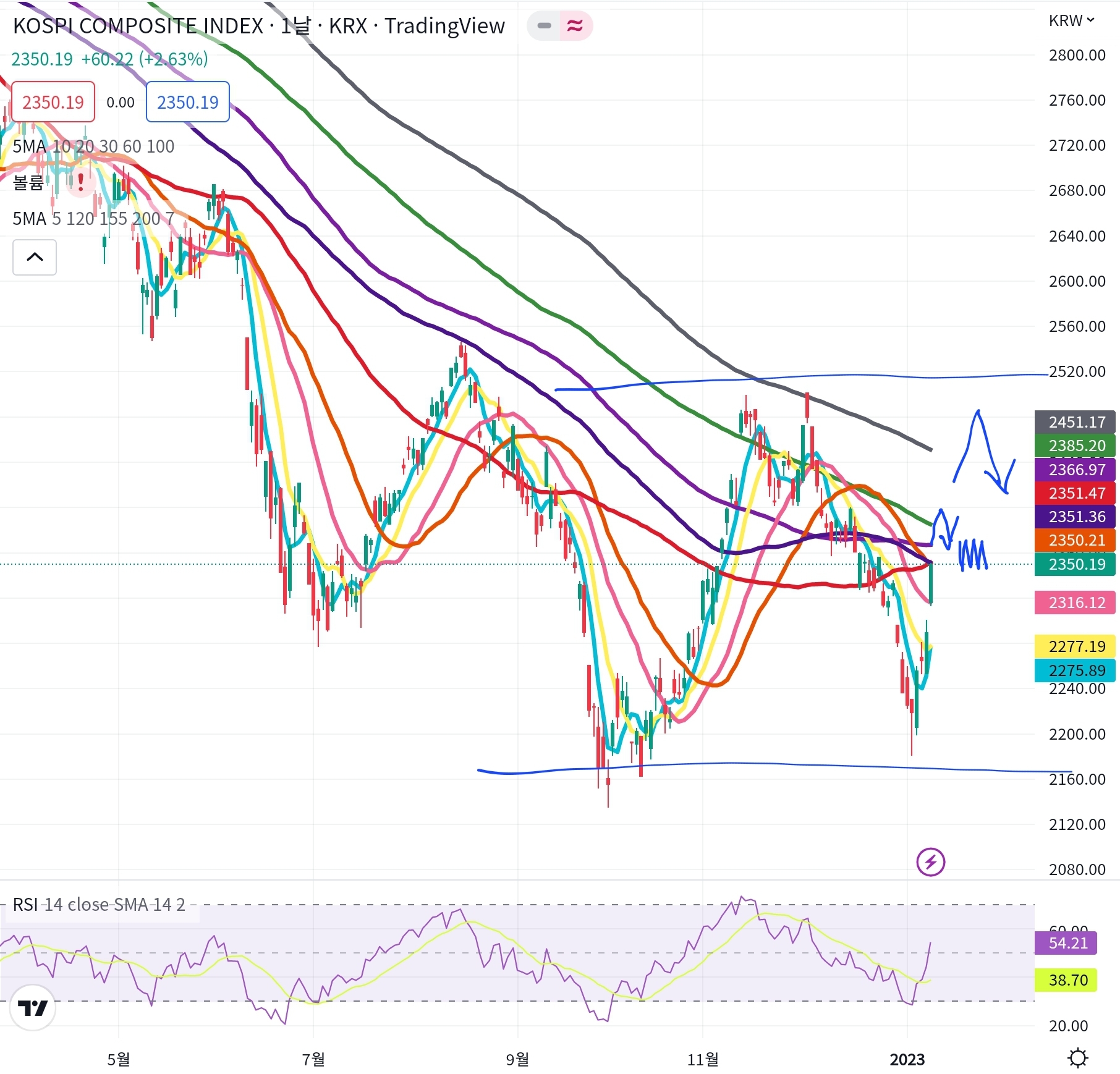1120x1074 pixels.
Task: Click the 2275.89 cyan MA price label
Action: coord(1075,670)
